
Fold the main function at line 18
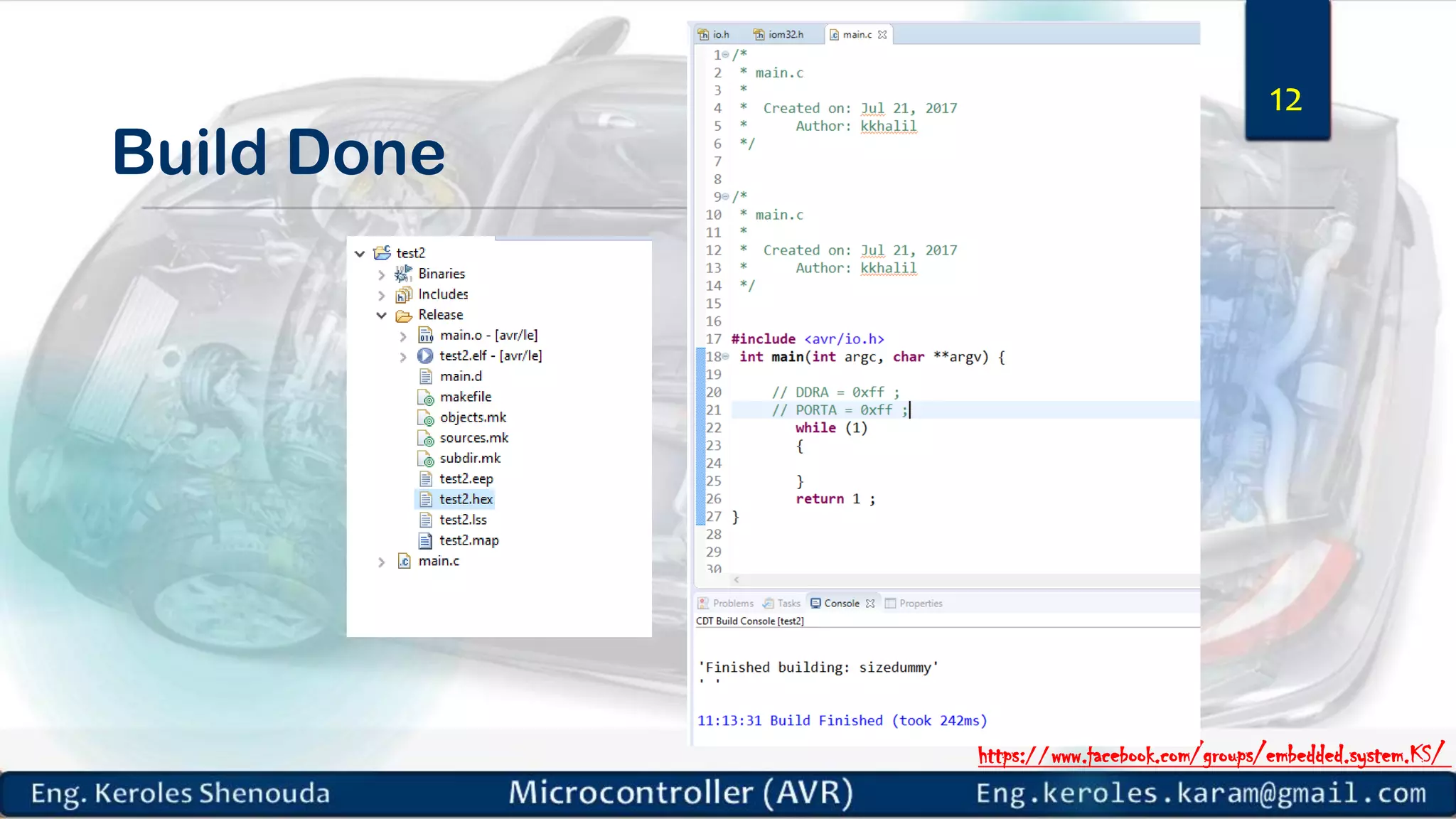[x=725, y=357]
